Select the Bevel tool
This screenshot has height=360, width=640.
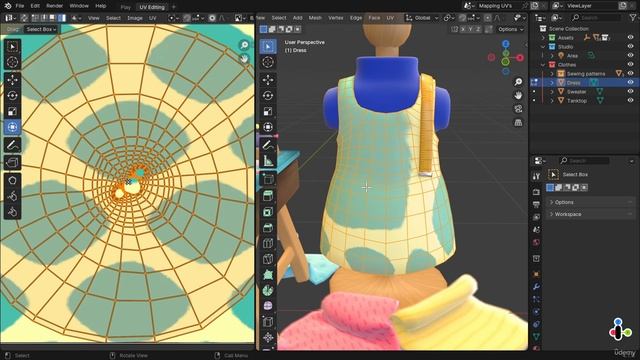click(x=268, y=228)
